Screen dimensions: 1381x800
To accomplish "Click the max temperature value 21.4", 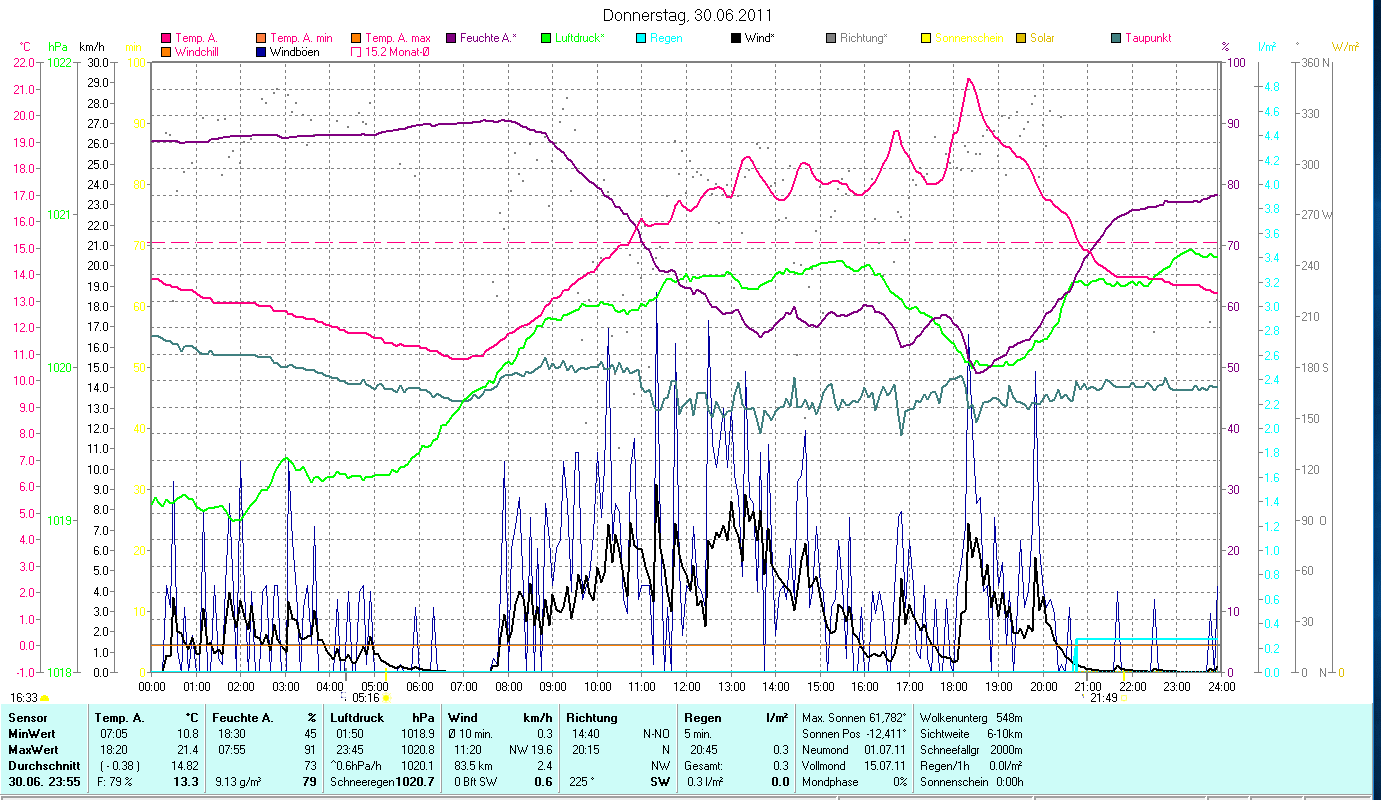I will click(189, 750).
